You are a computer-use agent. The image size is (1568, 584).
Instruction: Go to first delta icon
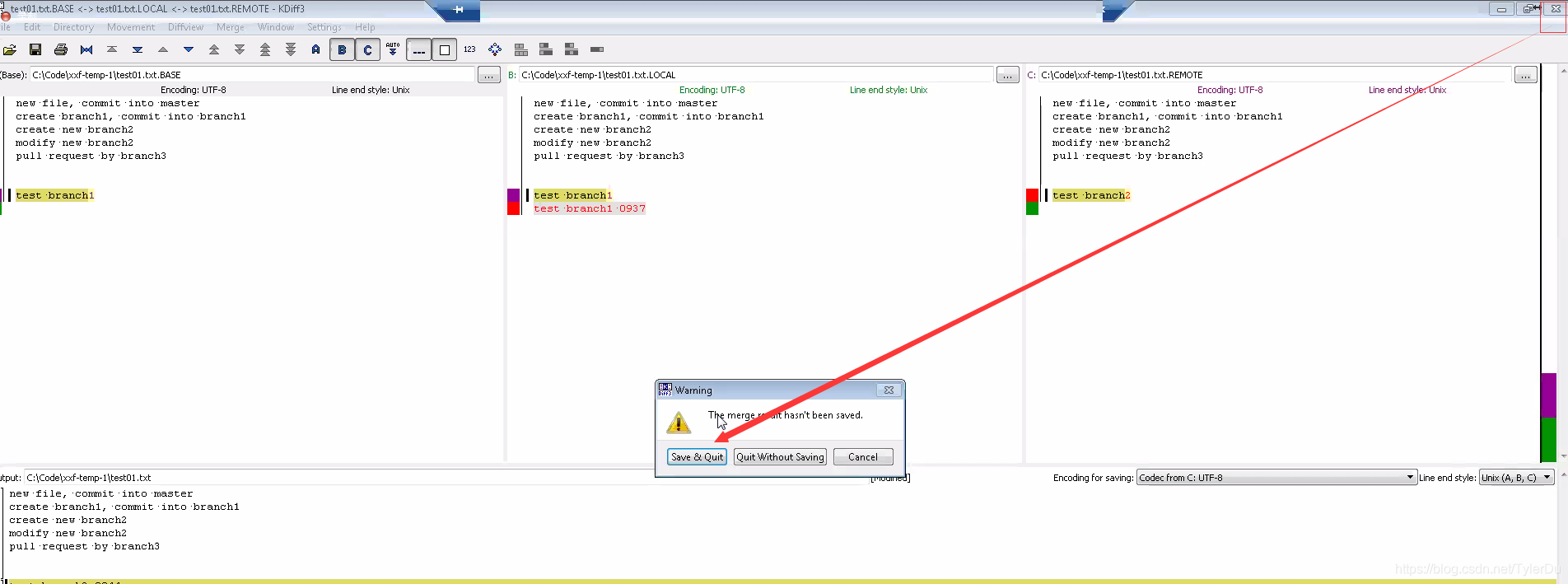(112, 49)
